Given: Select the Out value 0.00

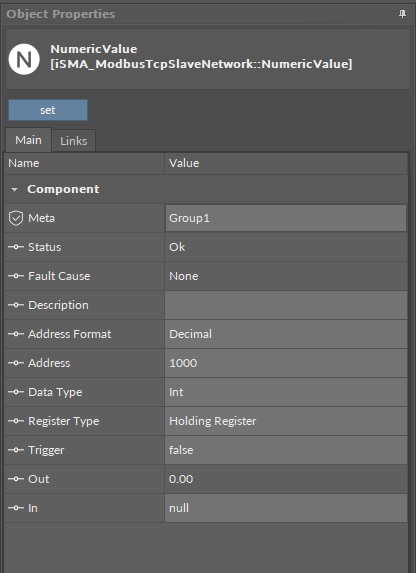Looking at the screenshot, I should point(181,479).
